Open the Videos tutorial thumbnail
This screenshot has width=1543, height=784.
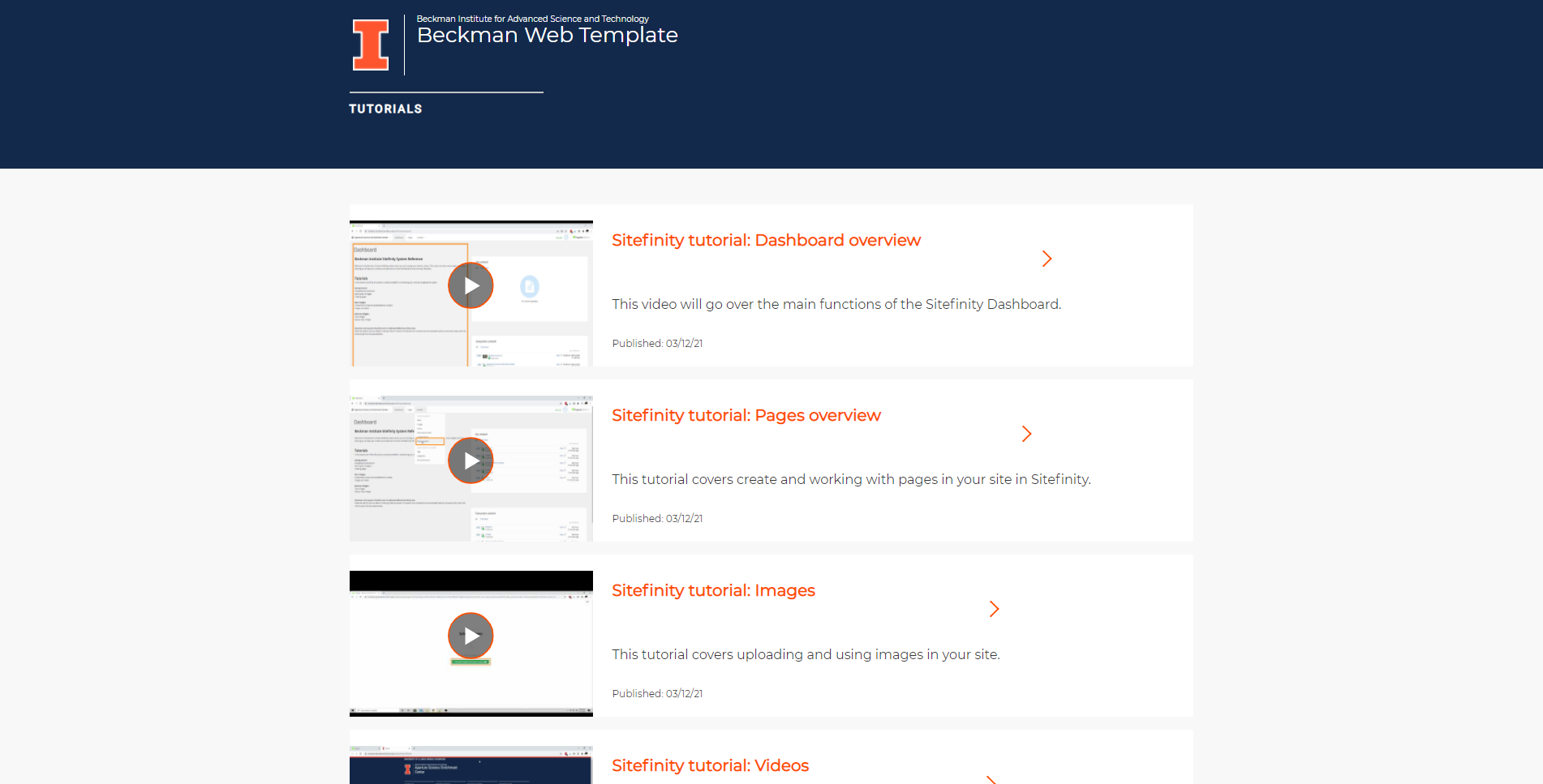pyautogui.click(x=471, y=765)
